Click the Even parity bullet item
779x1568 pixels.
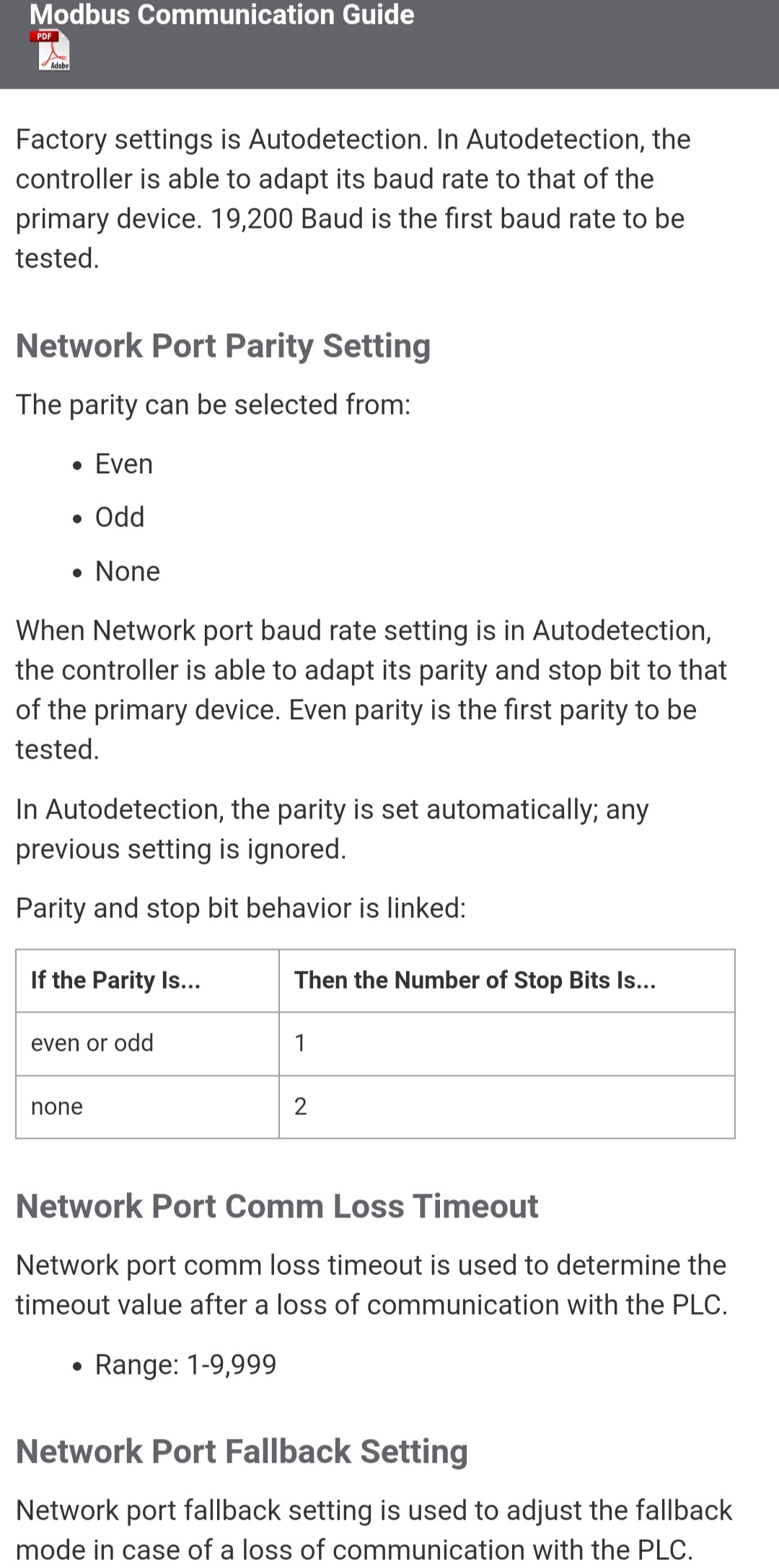tap(123, 464)
